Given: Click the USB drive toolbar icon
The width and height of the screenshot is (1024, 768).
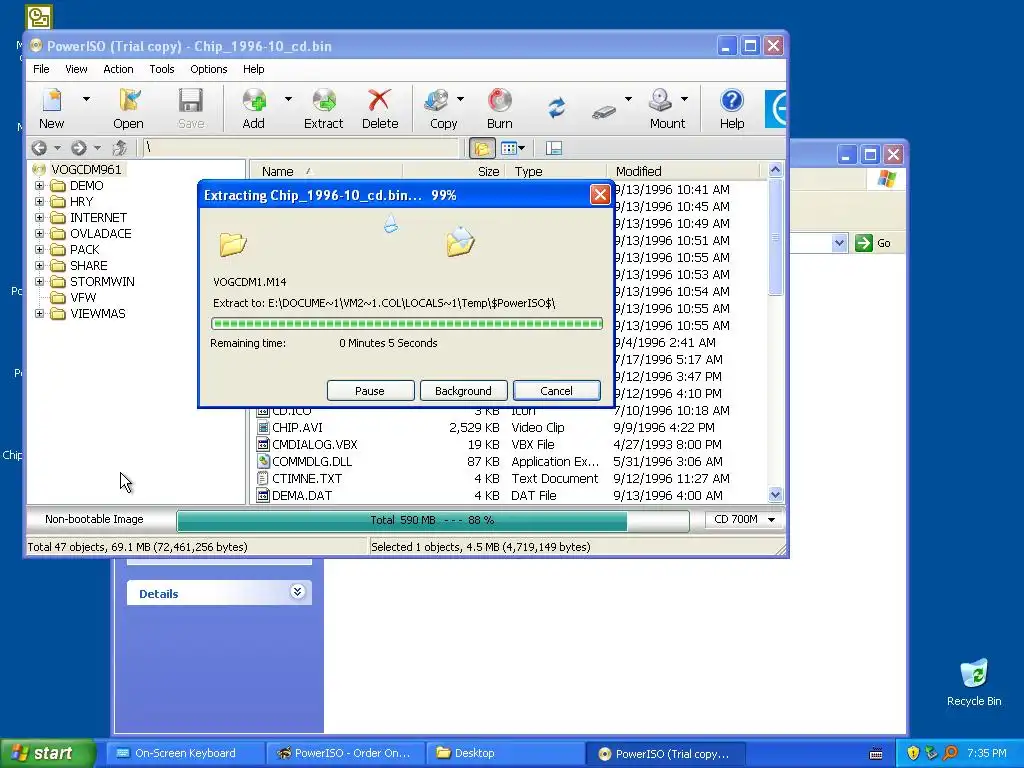Looking at the screenshot, I should pyautogui.click(x=604, y=112).
